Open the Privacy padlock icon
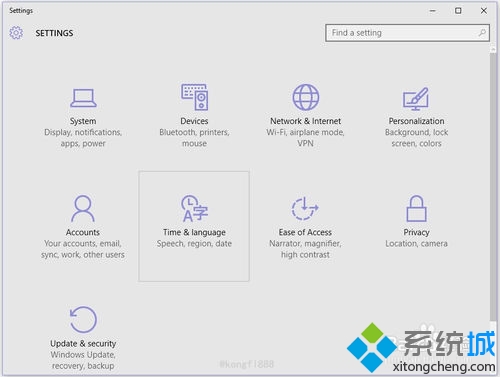The height and width of the screenshot is (377, 500). (x=416, y=209)
